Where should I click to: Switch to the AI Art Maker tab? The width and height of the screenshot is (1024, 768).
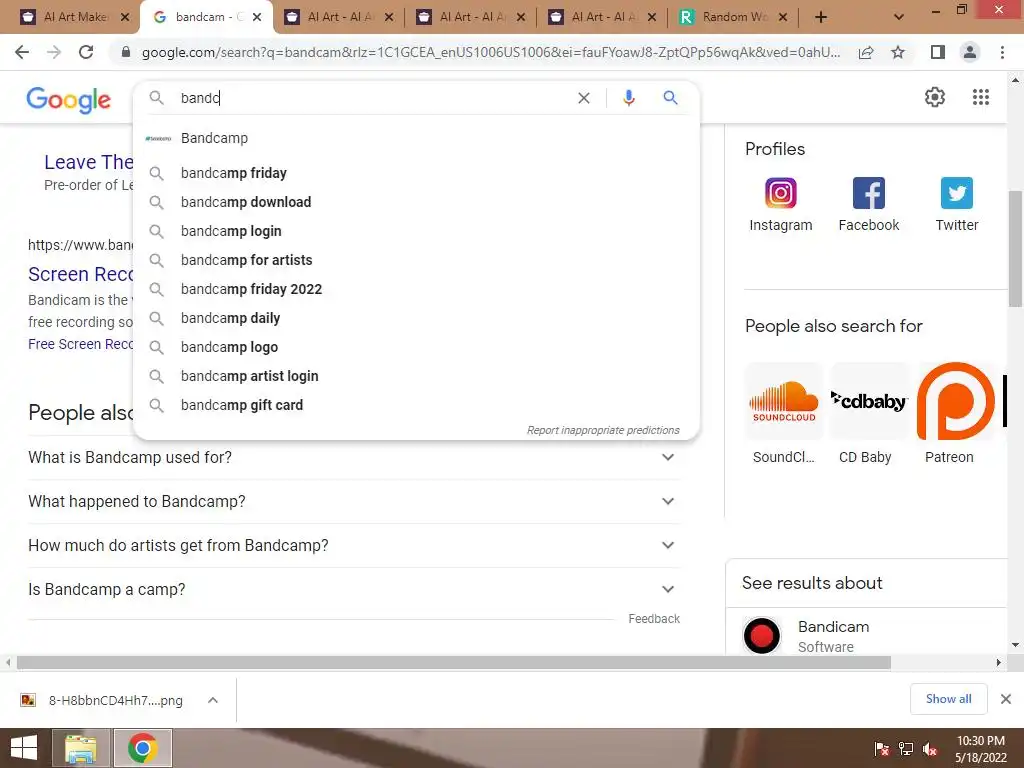pos(73,18)
